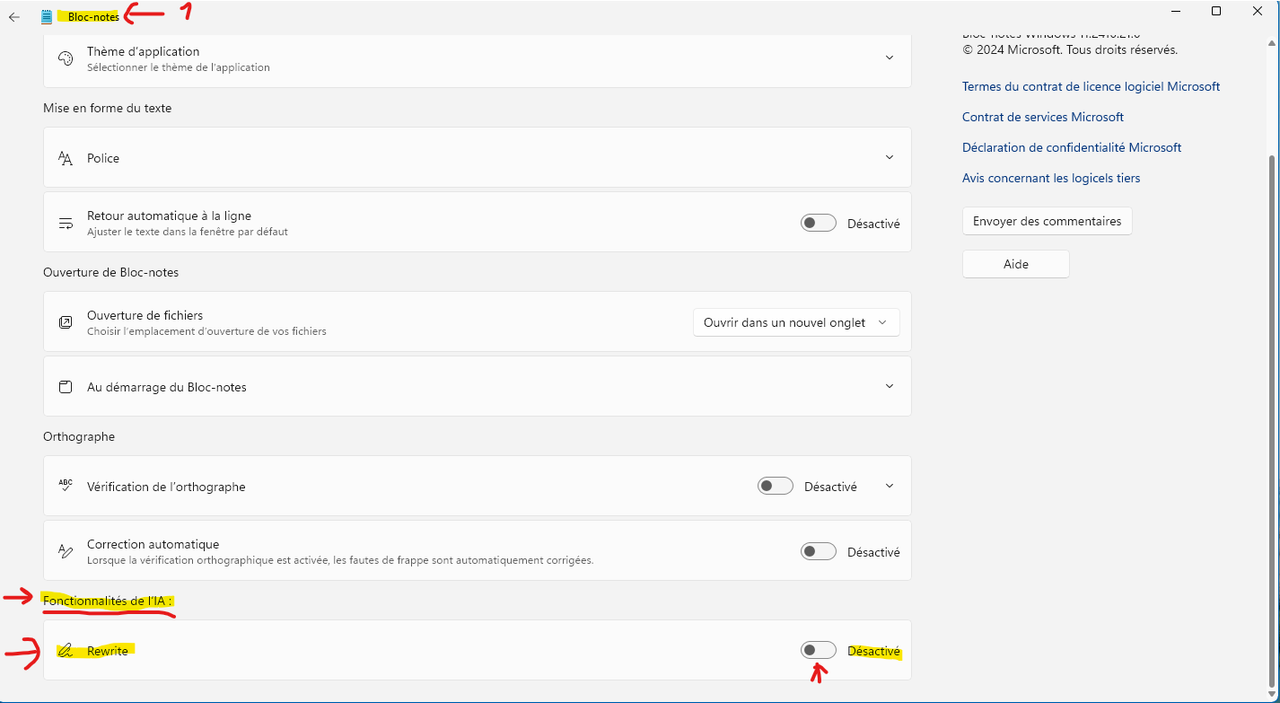
Task: Click the Correction automatique icon
Action: (x=66, y=551)
